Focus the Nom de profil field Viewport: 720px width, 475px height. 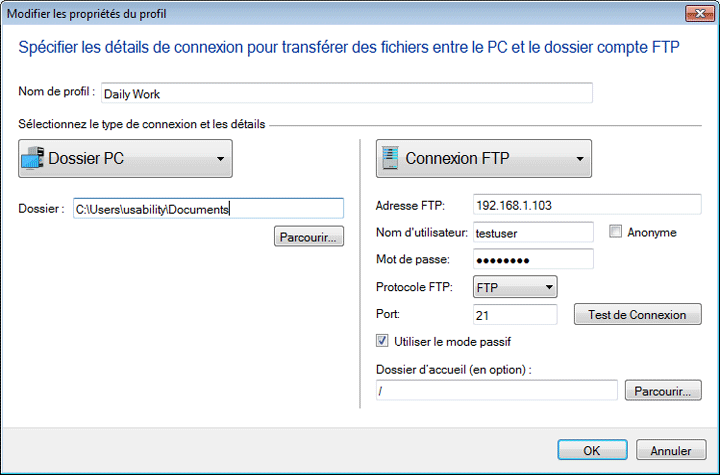coord(346,93)
